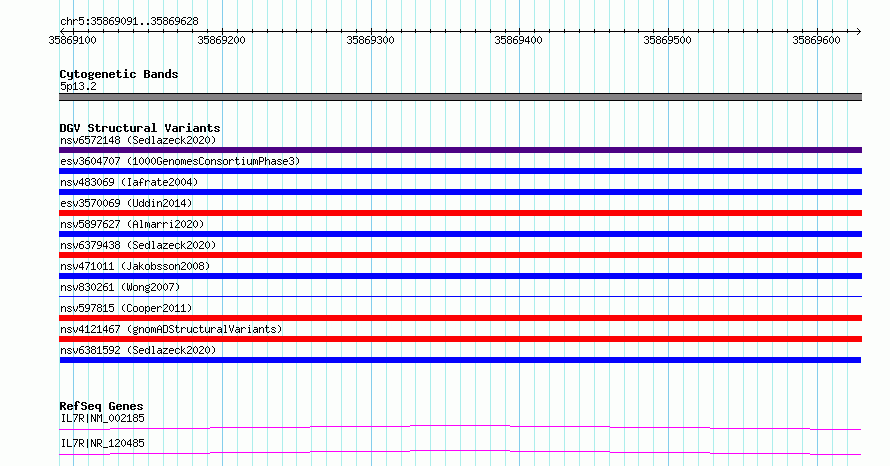Select the 5p13.2 band label
Screen dimensions: 890x466
(78, 86)
